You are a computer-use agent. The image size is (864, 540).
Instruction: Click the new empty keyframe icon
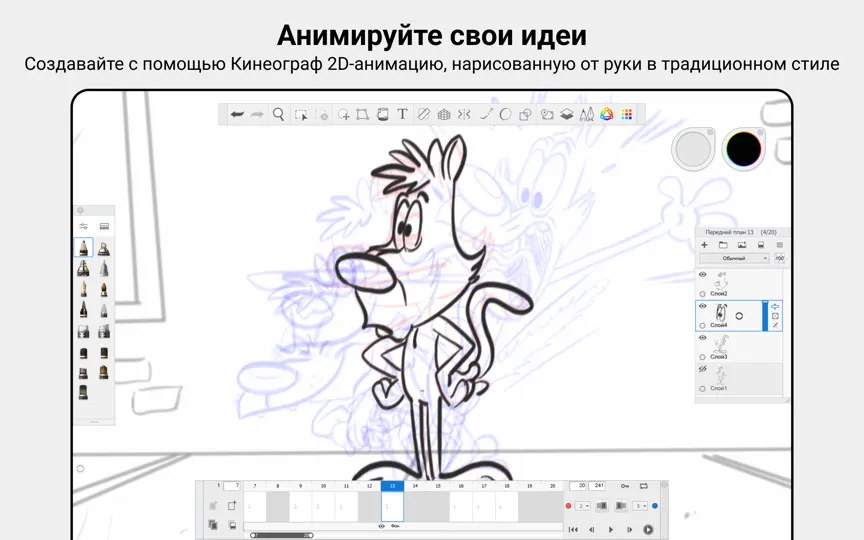pos(233,505)
